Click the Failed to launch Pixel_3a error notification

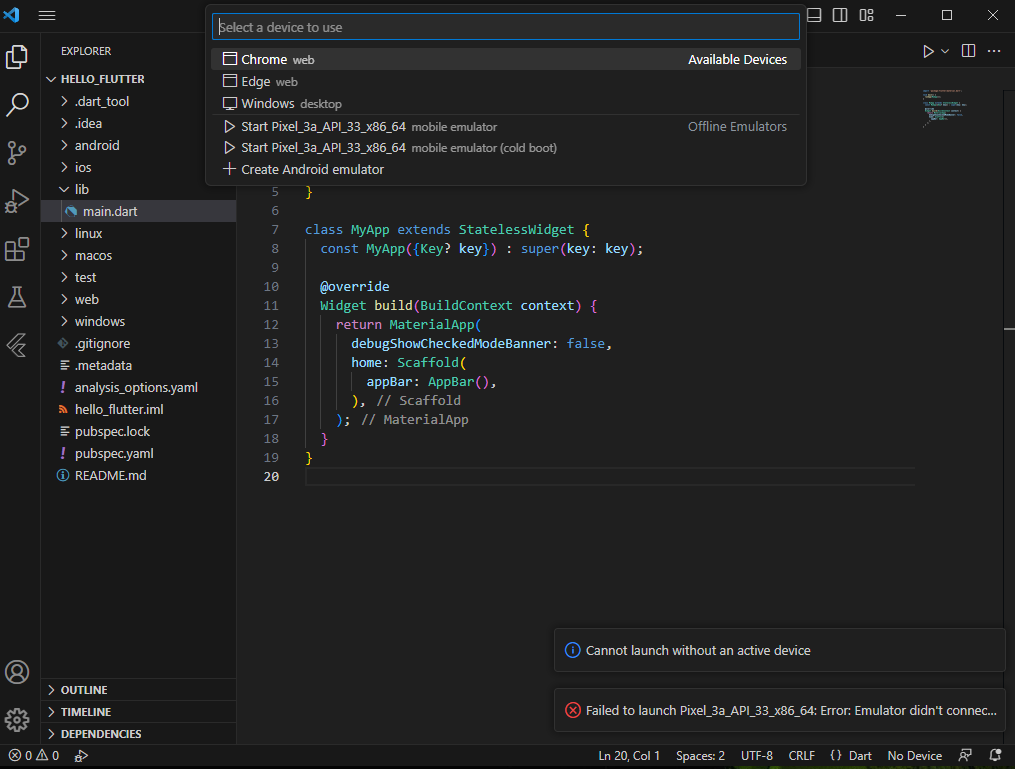pos(779,710)
